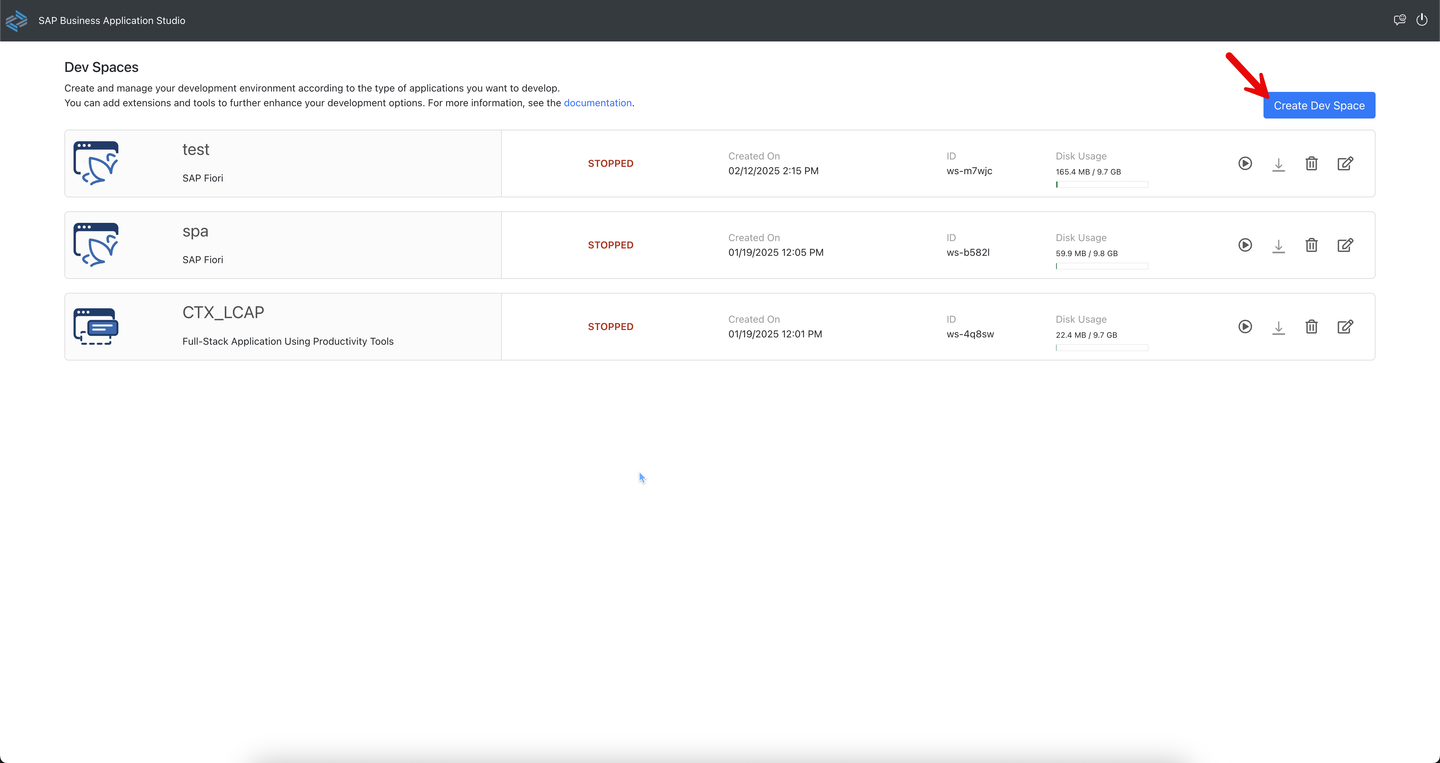
Task: Open the documentation link
Action: (598, 103)
